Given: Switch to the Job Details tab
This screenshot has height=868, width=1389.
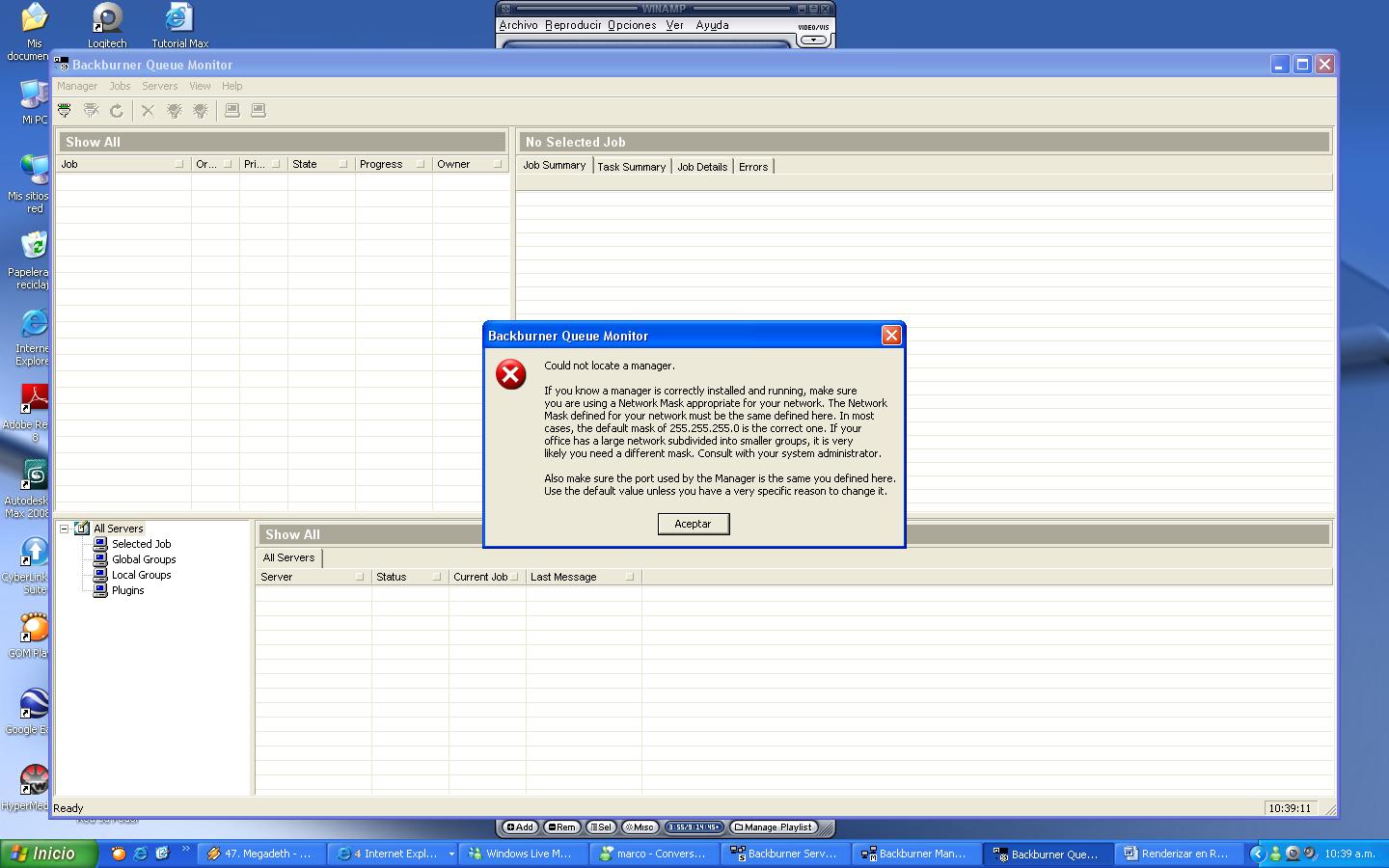Looking at the screenshot, I should tap(702, 167).
